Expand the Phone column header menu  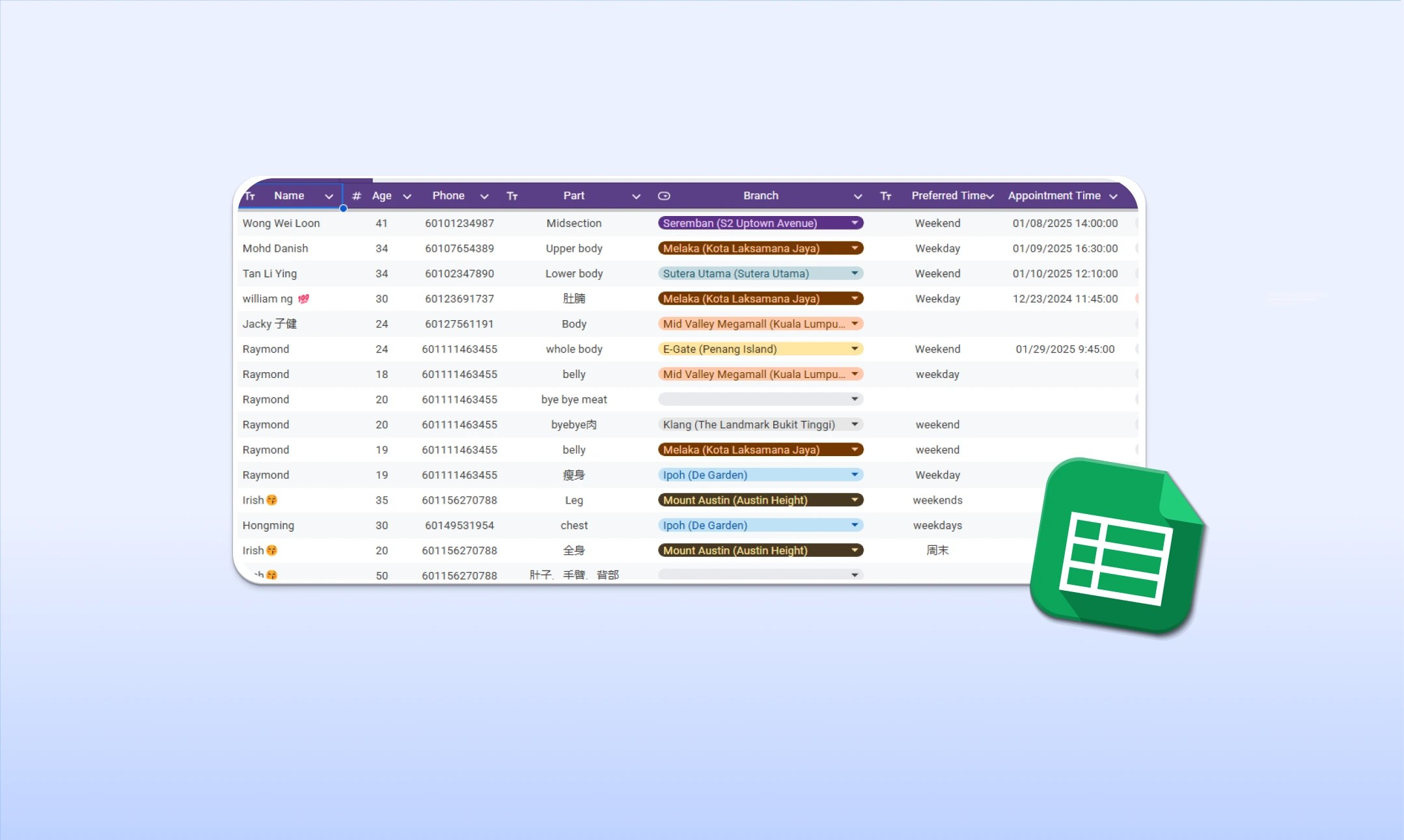coord(484,196)
